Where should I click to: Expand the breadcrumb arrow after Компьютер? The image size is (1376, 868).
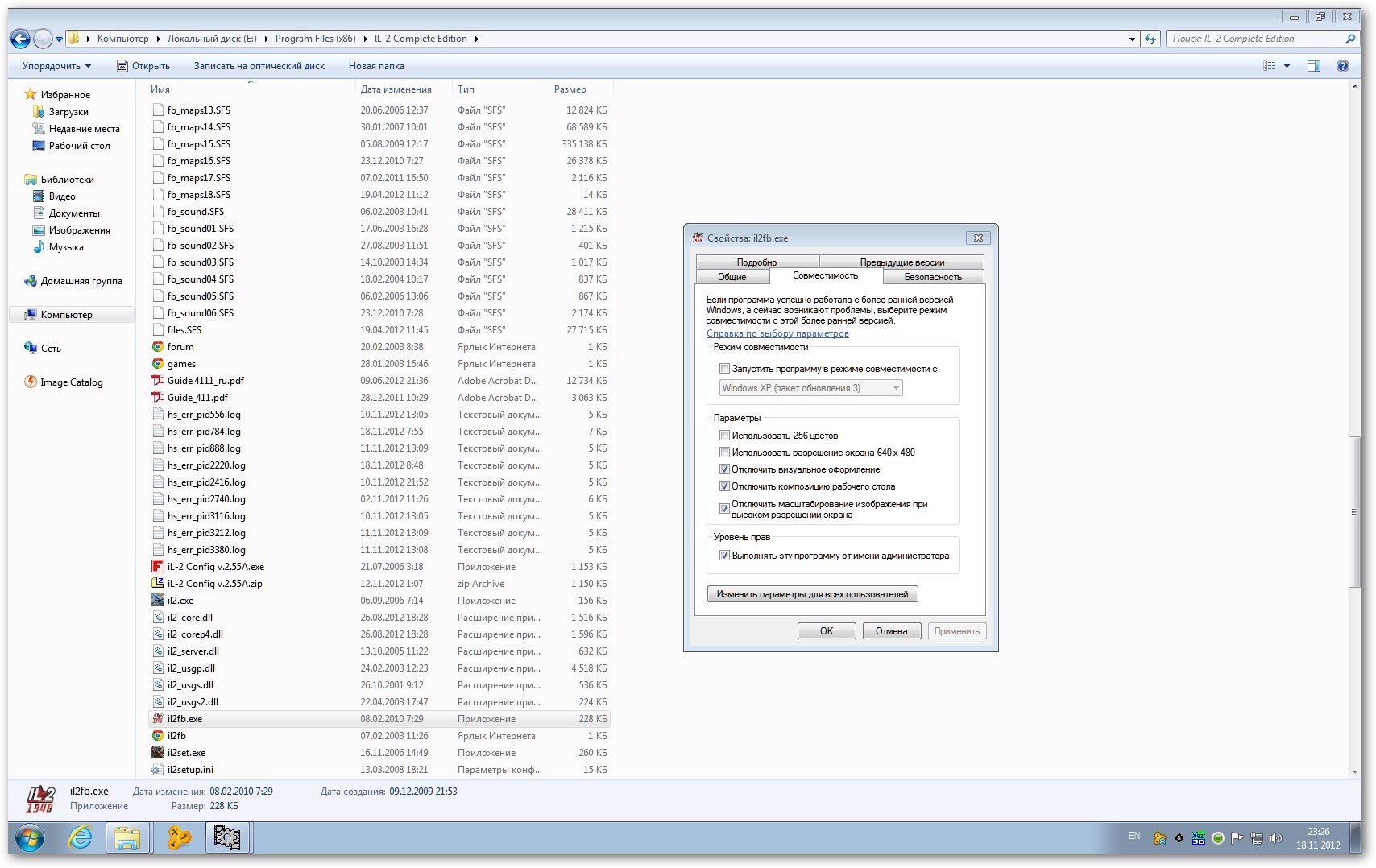click(x=158, y=39)
